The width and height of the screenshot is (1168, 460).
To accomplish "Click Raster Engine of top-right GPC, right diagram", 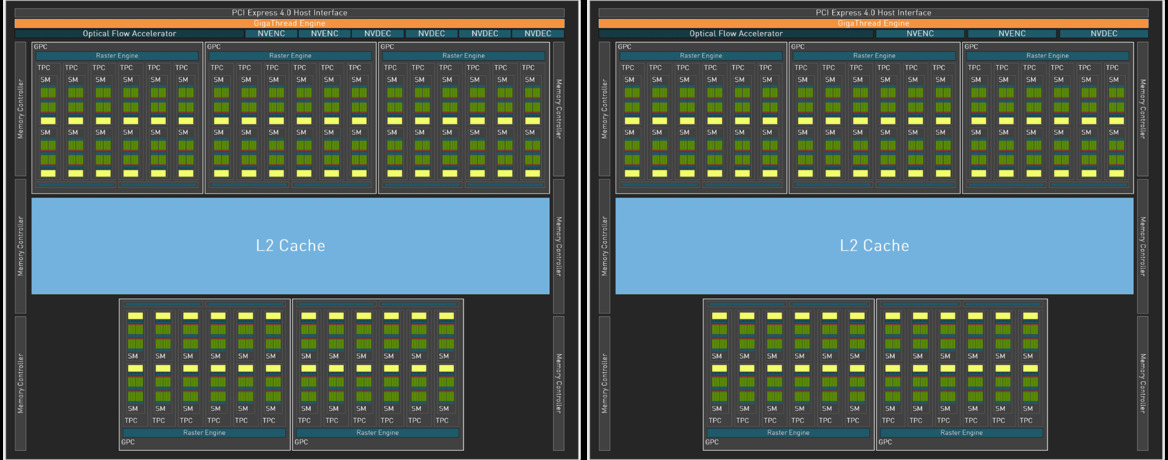I will tap(1047, 56).
